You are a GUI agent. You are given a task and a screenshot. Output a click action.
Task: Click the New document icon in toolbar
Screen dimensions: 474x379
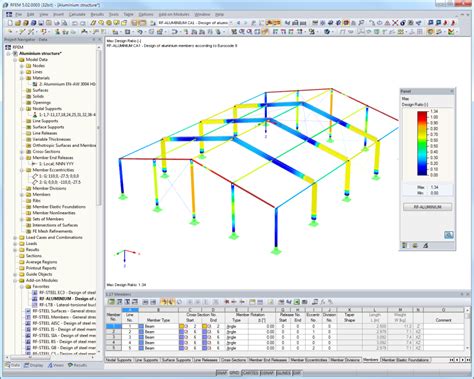[10, 23]
